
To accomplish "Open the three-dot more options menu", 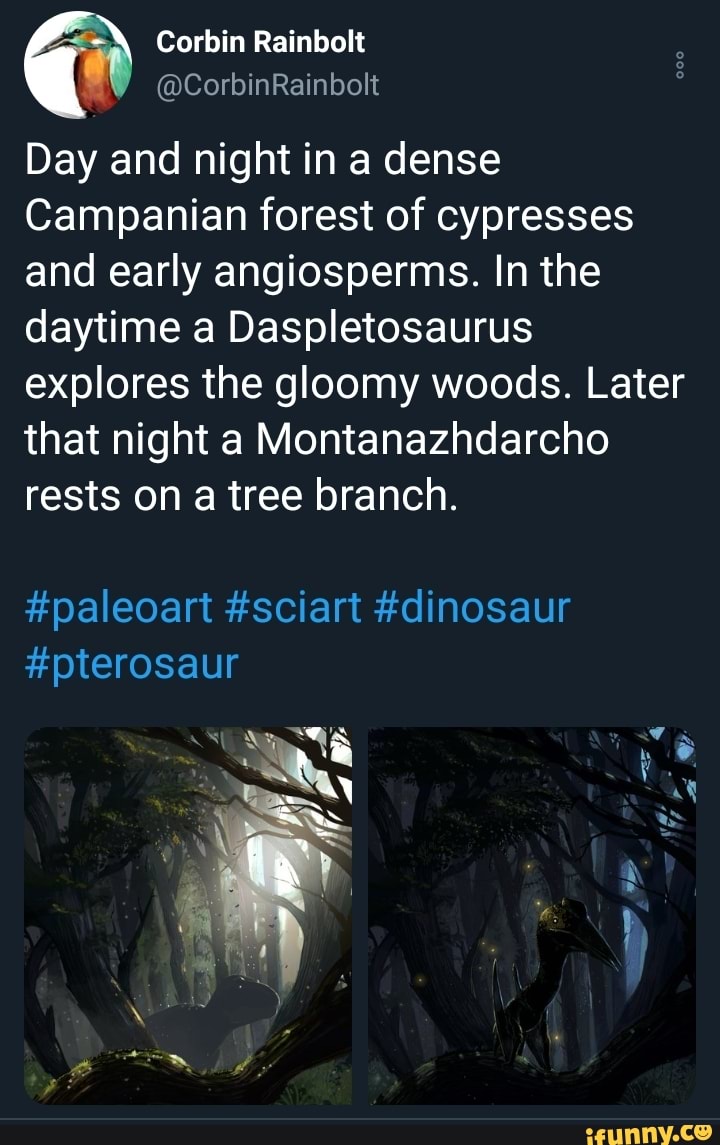I will pos(680,65).
